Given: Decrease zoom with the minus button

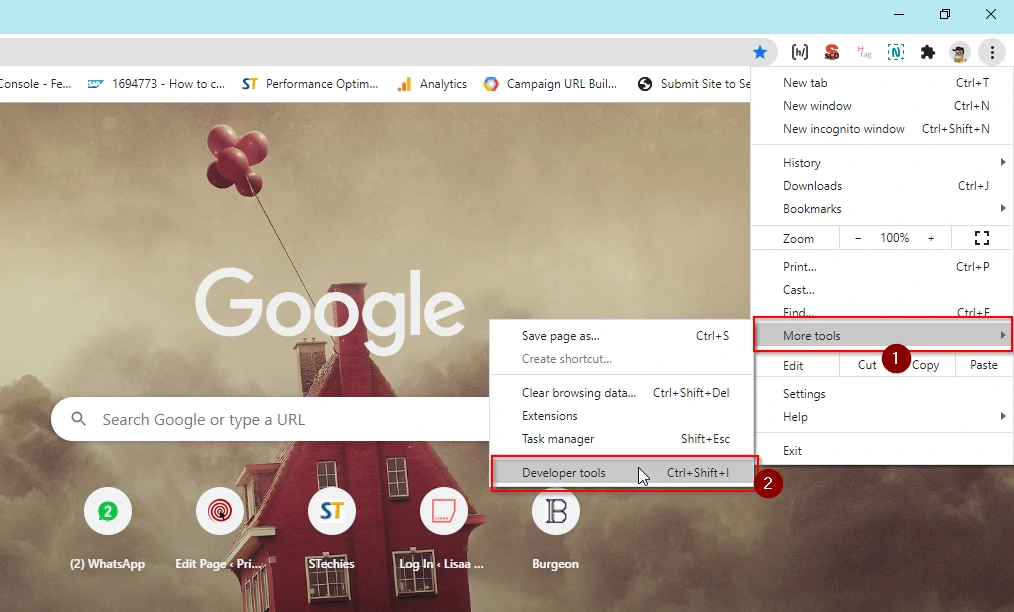Looking at the screenshot, I should click(x=858, y=238).
